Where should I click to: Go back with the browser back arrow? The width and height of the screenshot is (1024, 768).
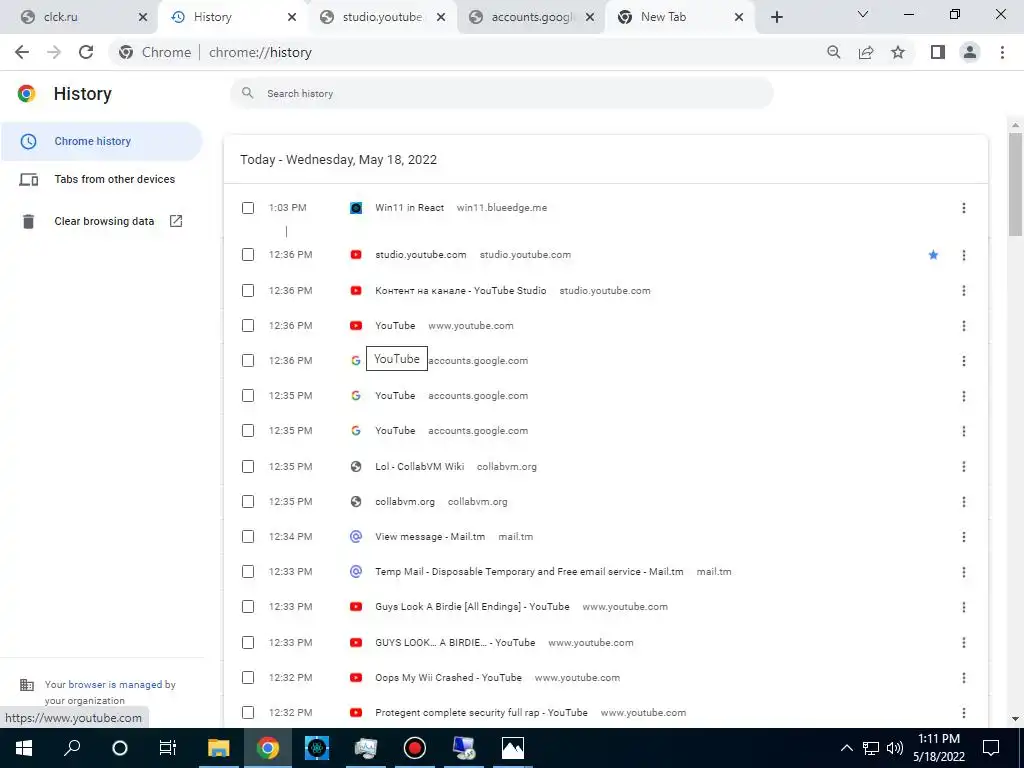point(22,52)
